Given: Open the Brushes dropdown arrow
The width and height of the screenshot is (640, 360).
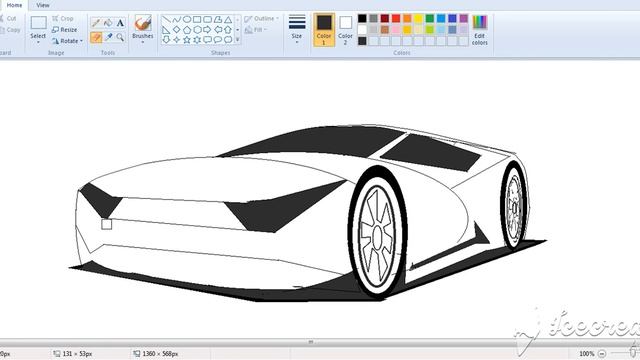Looking at the screenshot, I should (x=143, y=42).
